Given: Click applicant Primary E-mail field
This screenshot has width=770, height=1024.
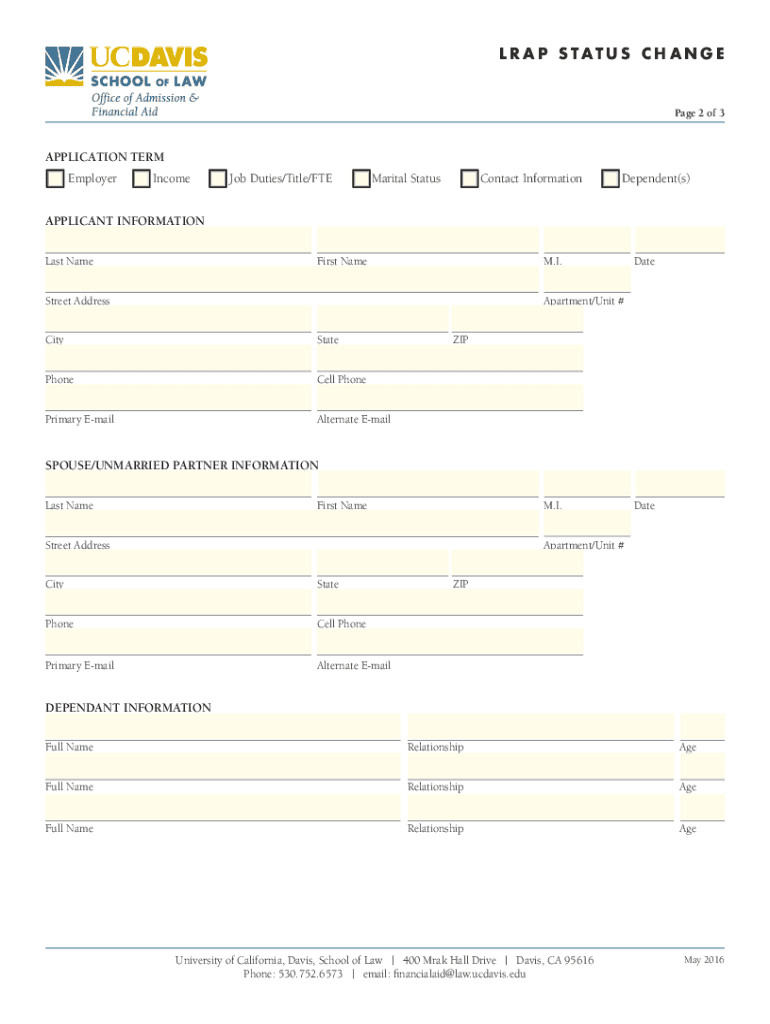Looking at the screenshot, I should pyautogui.click(x=177, y=398).
